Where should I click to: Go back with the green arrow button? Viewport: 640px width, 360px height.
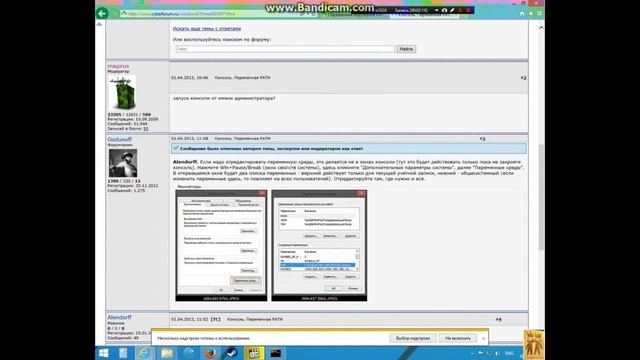[x=102, y=13]
